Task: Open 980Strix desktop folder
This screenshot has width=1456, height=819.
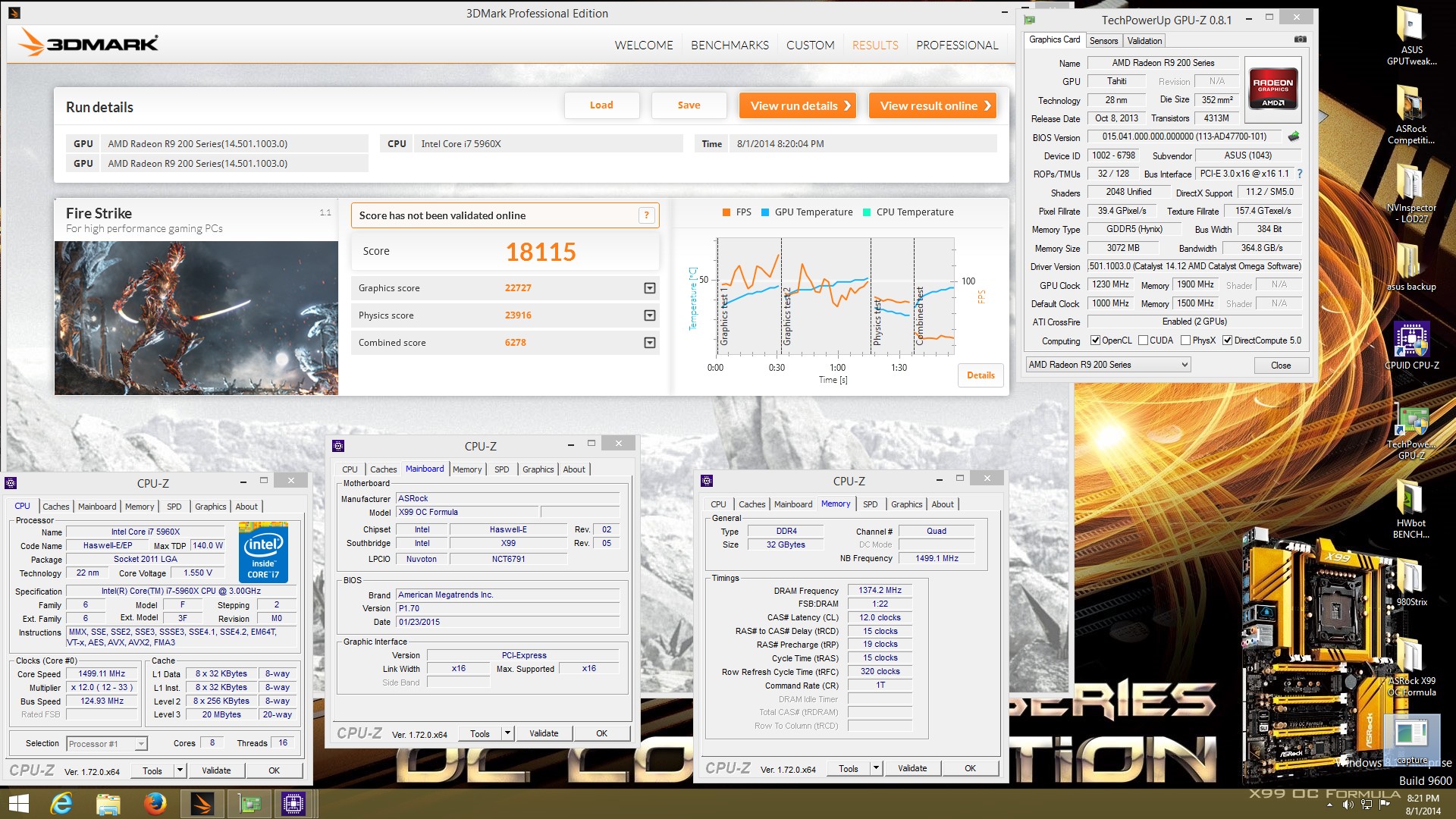Action: coord(1411,582)
